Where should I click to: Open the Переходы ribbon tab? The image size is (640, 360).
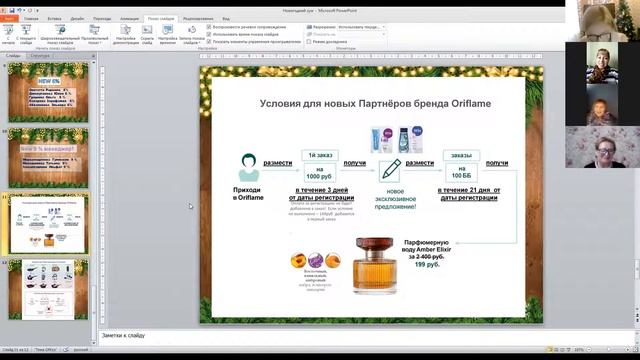click(x=102, y=19)
